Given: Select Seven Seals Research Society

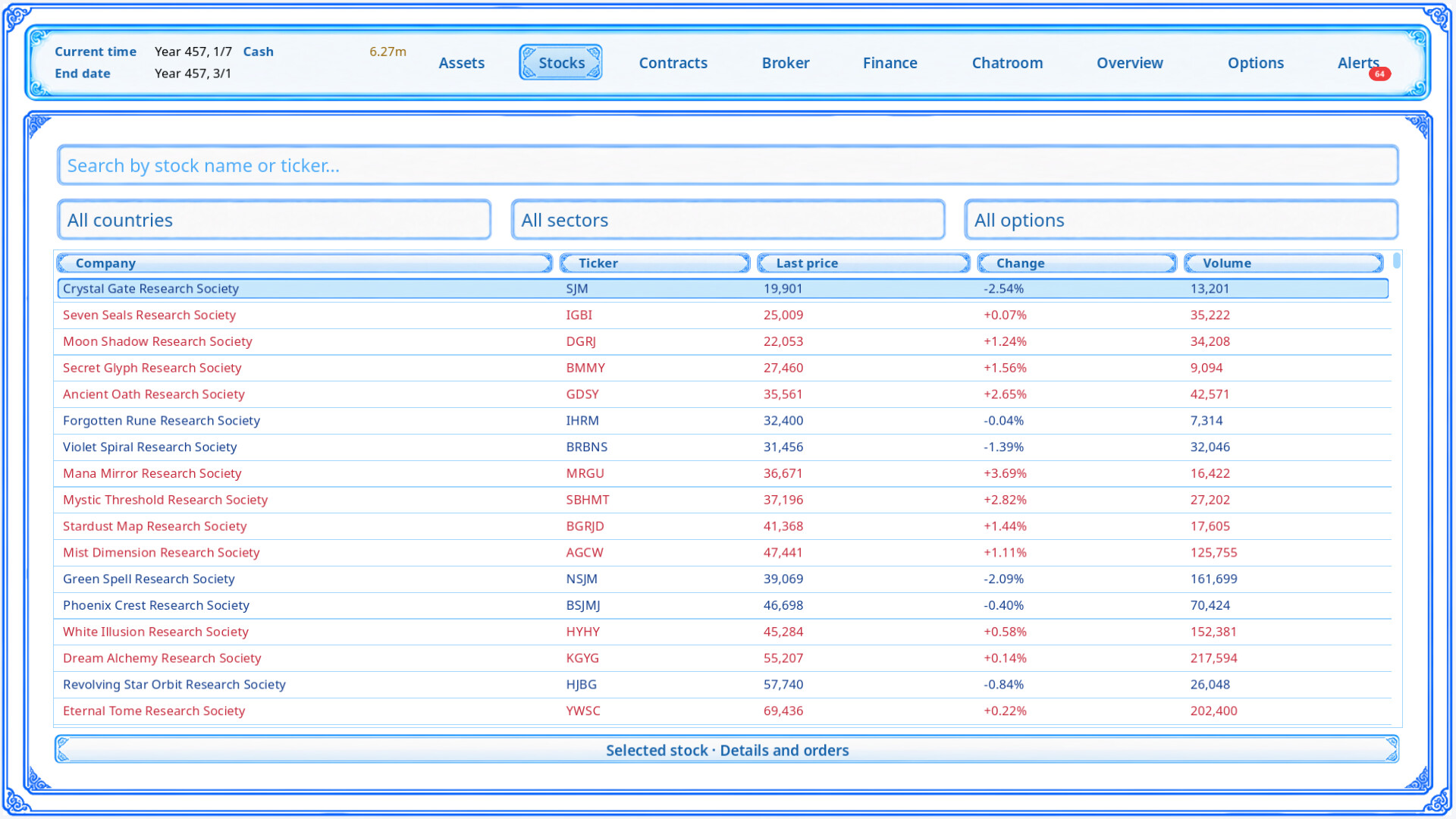Looking at the screenshot, I should [723, 315].
